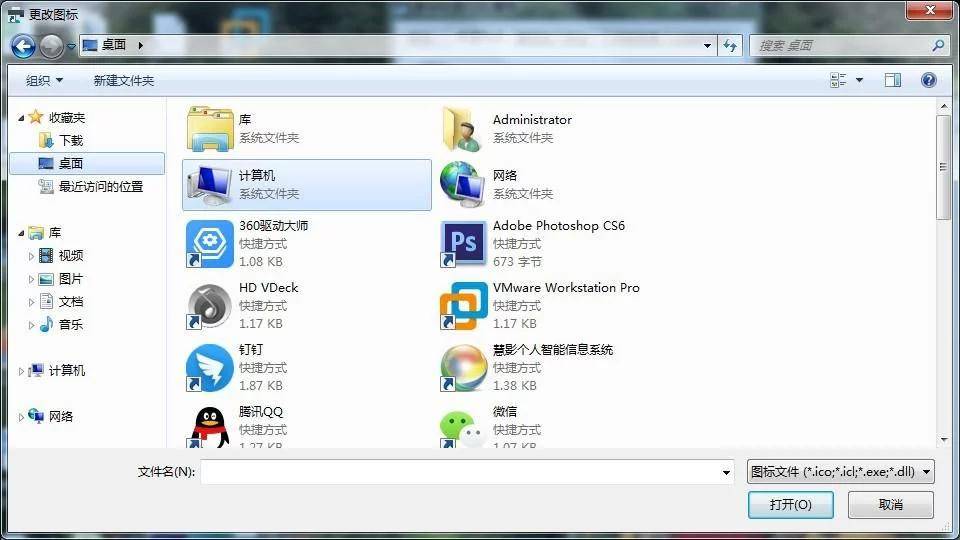This screenshot has height=540, width=960.
Task: Select 最近访问的位置 in navigation pane
Action: 100,187
